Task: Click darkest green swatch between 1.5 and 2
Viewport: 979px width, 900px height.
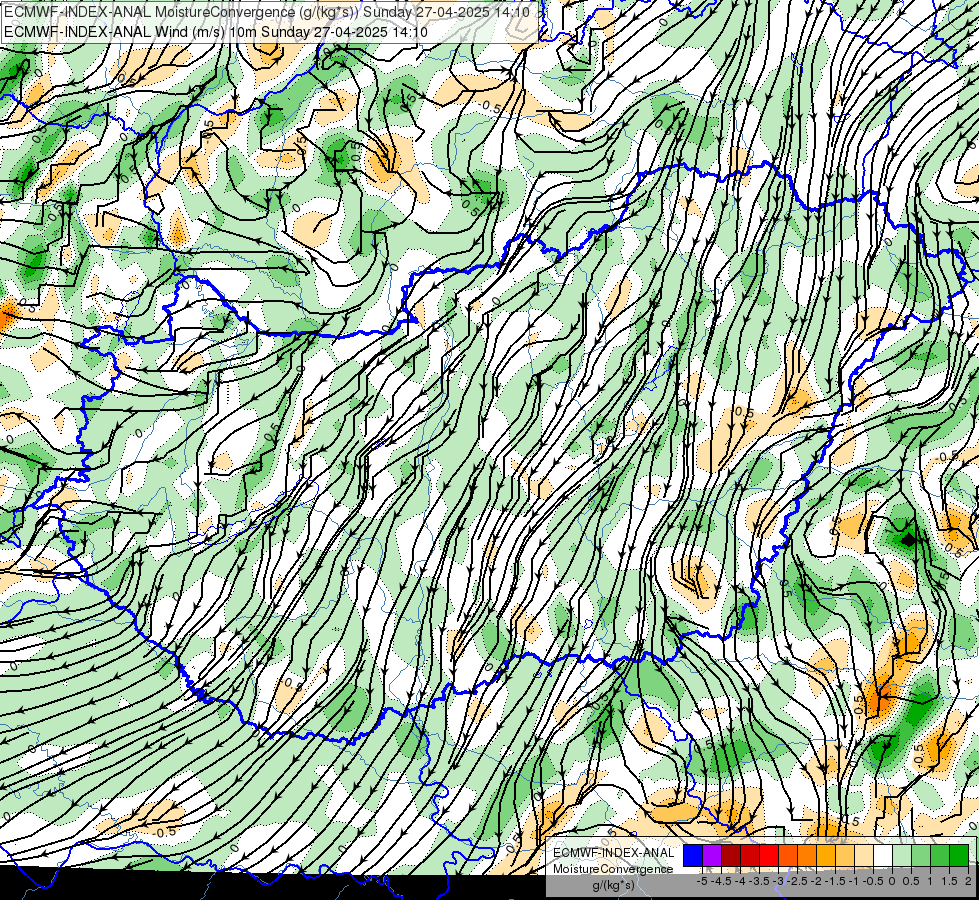Action: tap(958, 855)
